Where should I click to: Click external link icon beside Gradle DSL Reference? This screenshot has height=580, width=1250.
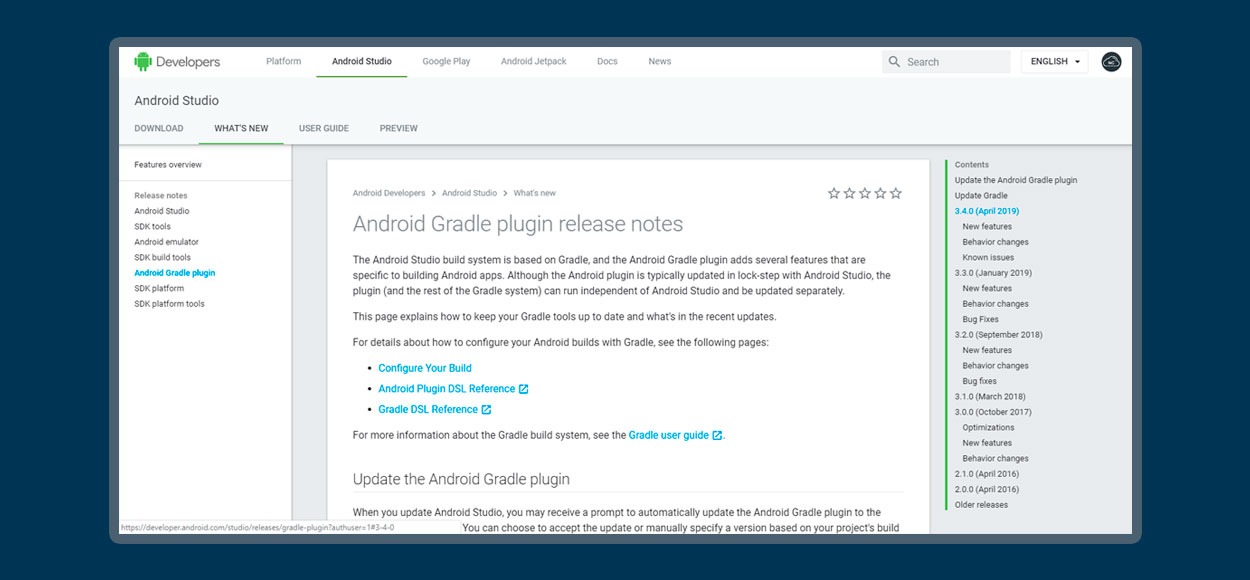(486, 410)
